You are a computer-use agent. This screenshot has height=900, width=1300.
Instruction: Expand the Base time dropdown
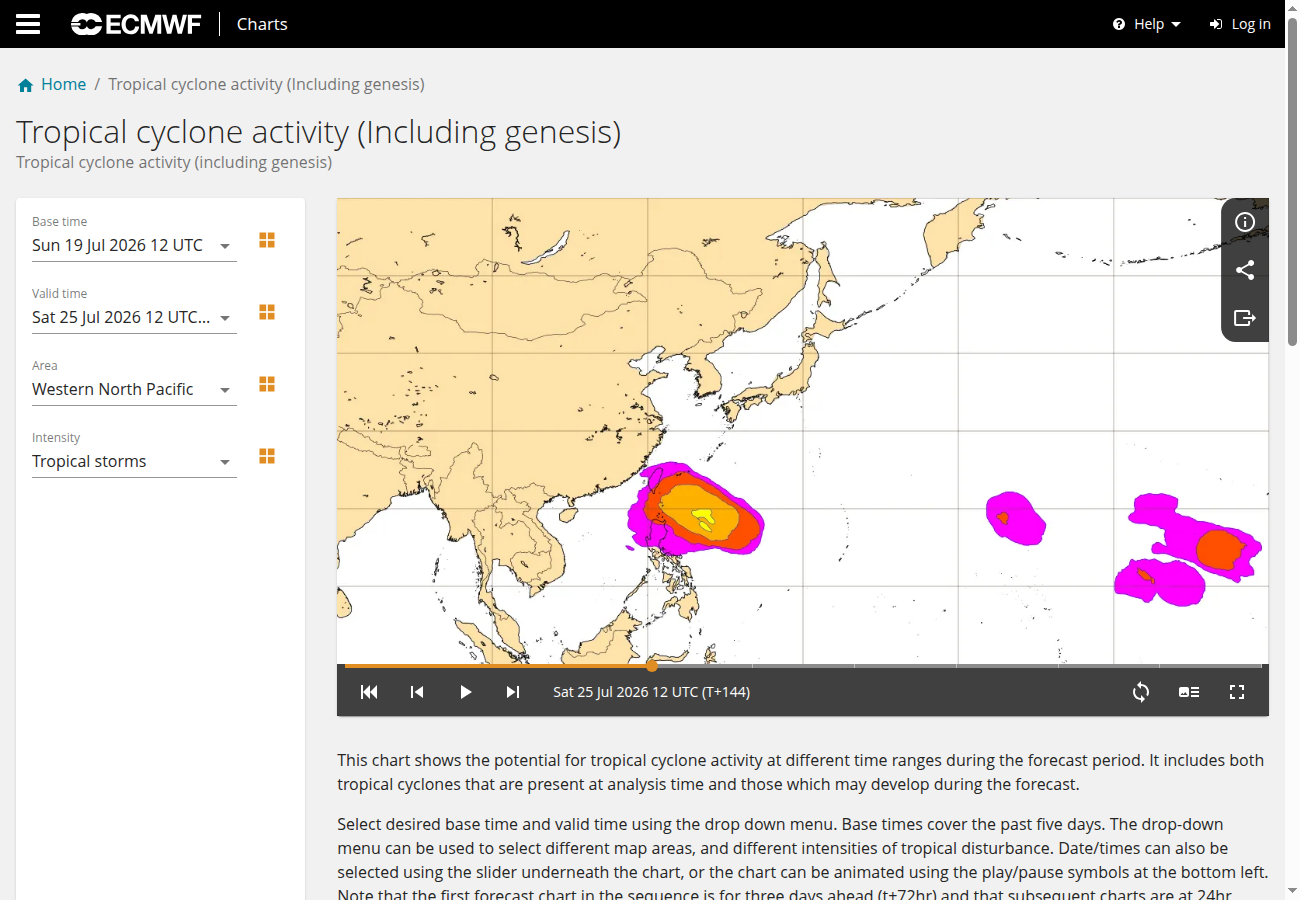(x=134, y=245)
